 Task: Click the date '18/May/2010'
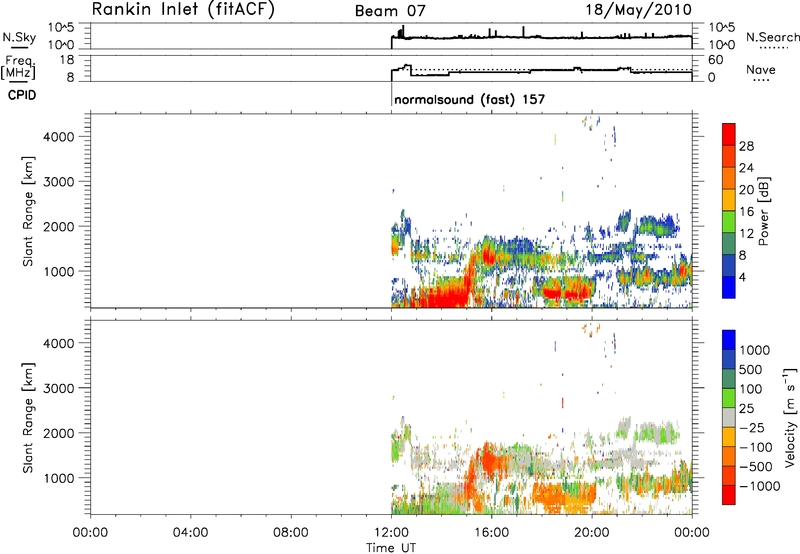(x=638, y=10)
